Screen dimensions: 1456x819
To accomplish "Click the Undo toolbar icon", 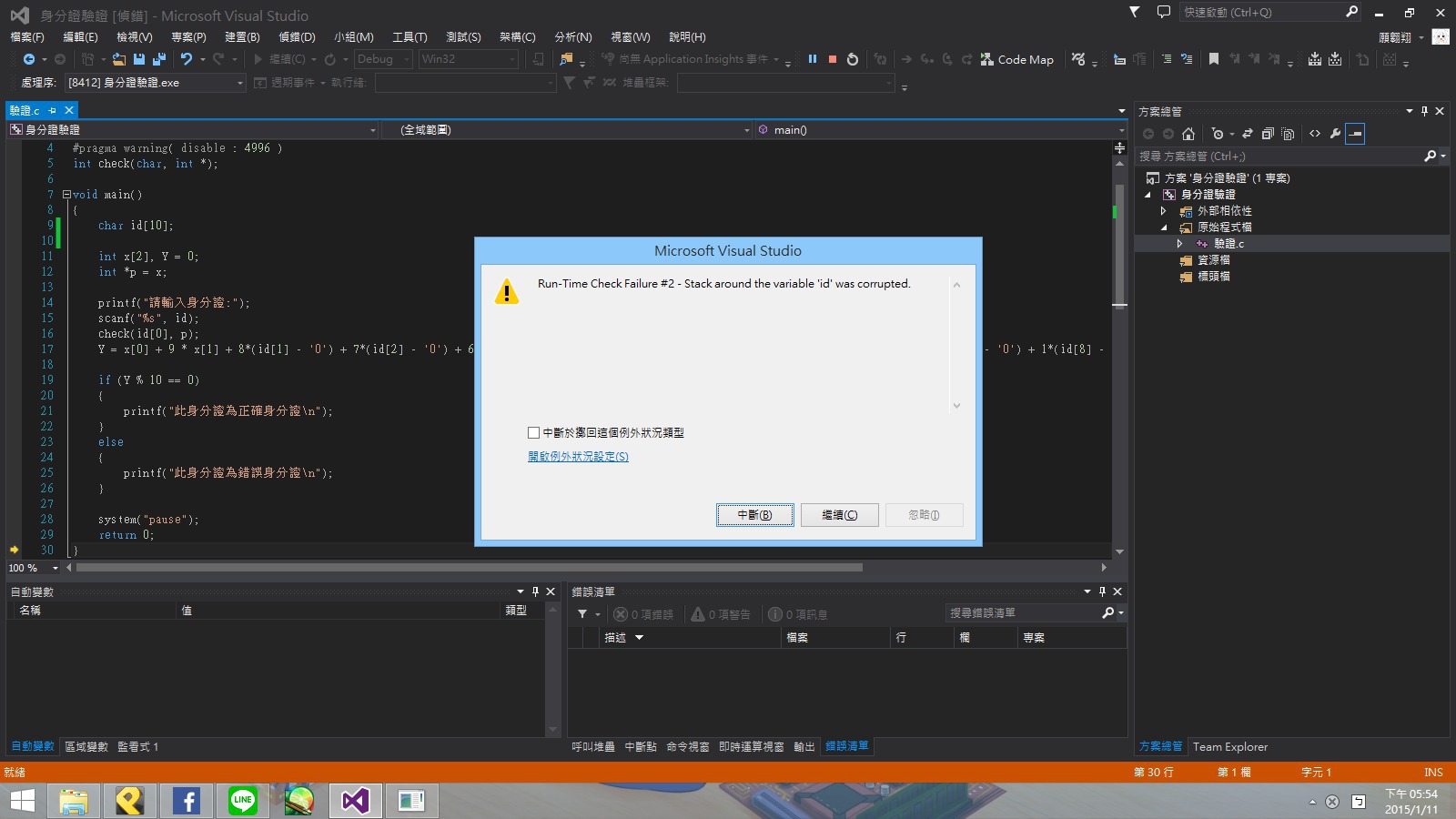I will [x=187, y=59].
